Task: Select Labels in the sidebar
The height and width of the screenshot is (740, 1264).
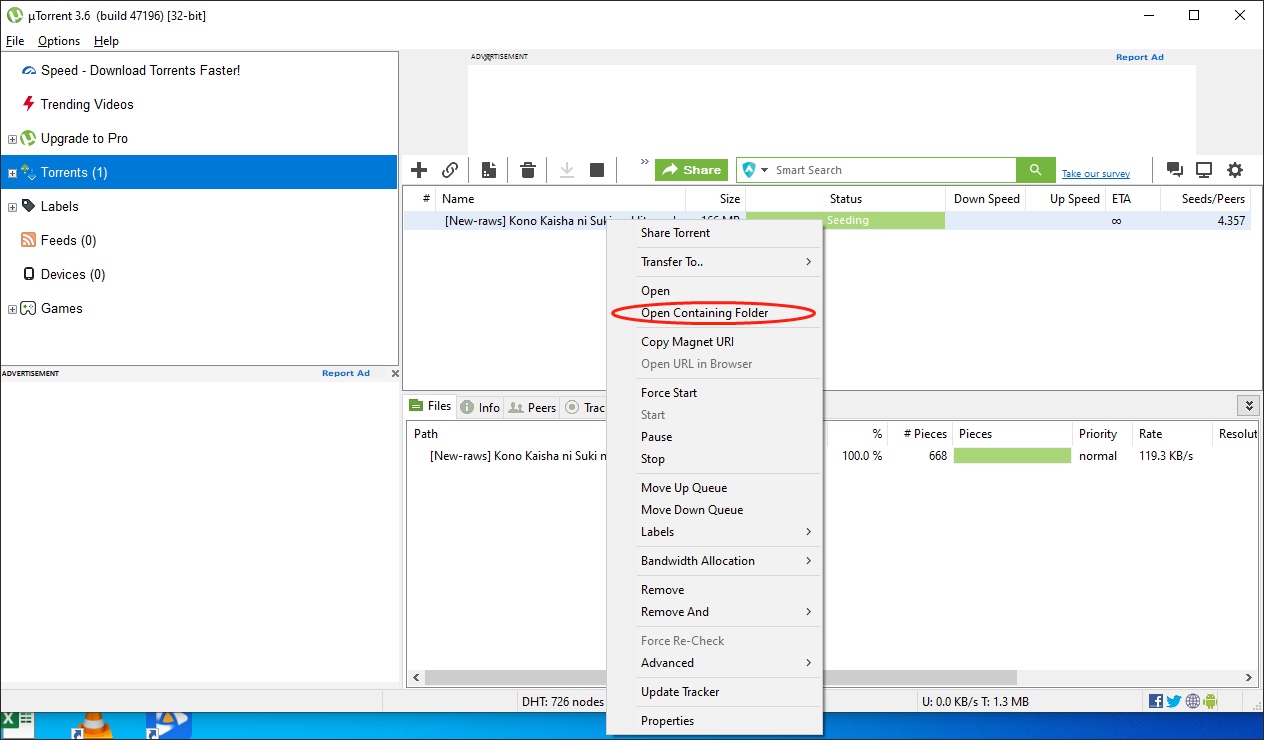Action: [x=59, y=206]
